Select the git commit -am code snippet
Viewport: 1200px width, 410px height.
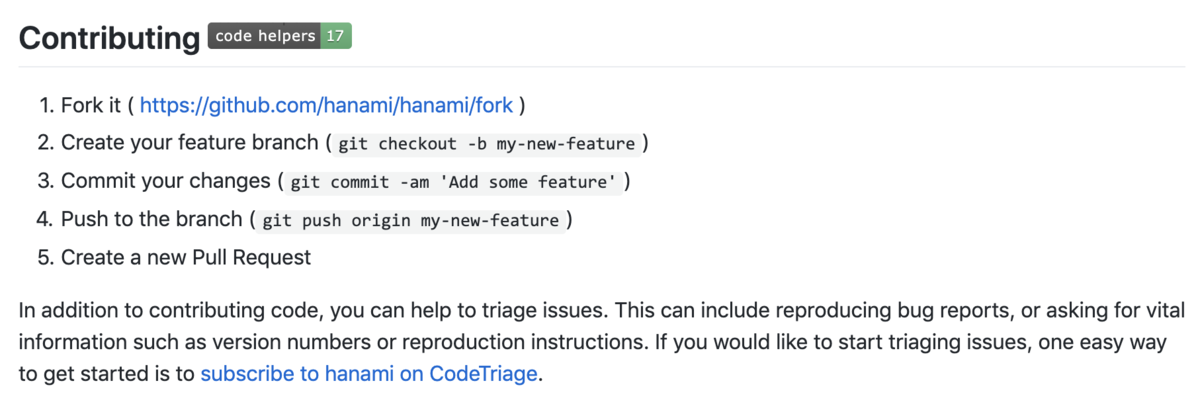tap(452, 182)
